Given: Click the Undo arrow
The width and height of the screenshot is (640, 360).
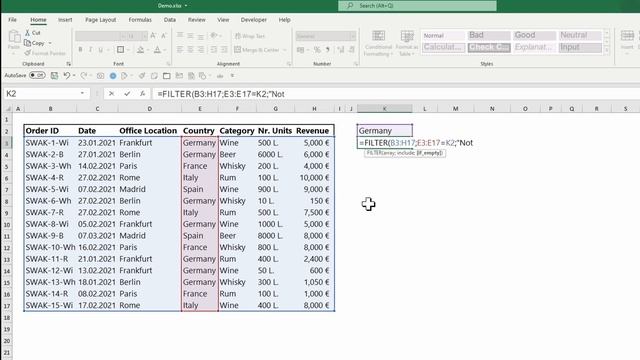Looking at the screenshot, I should tap(67, 76).
